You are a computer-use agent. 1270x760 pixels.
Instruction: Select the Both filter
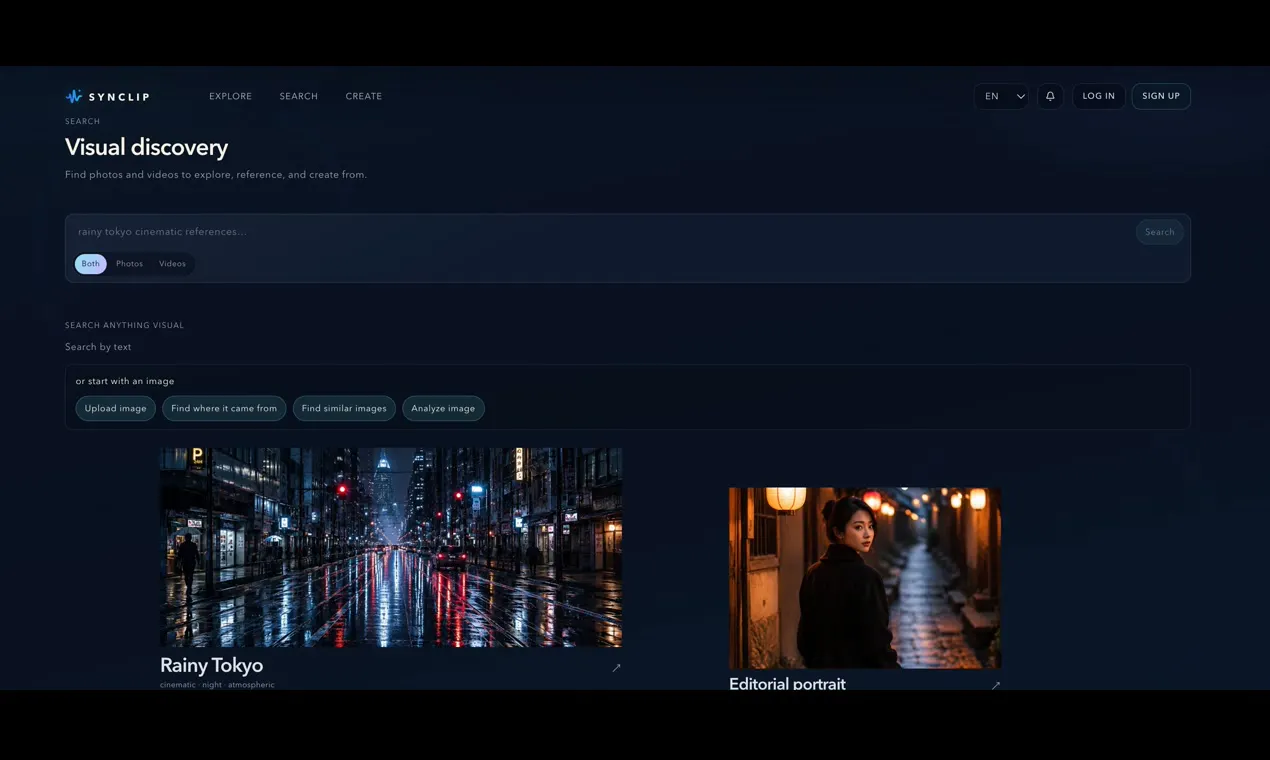click(x=91, y=264)
